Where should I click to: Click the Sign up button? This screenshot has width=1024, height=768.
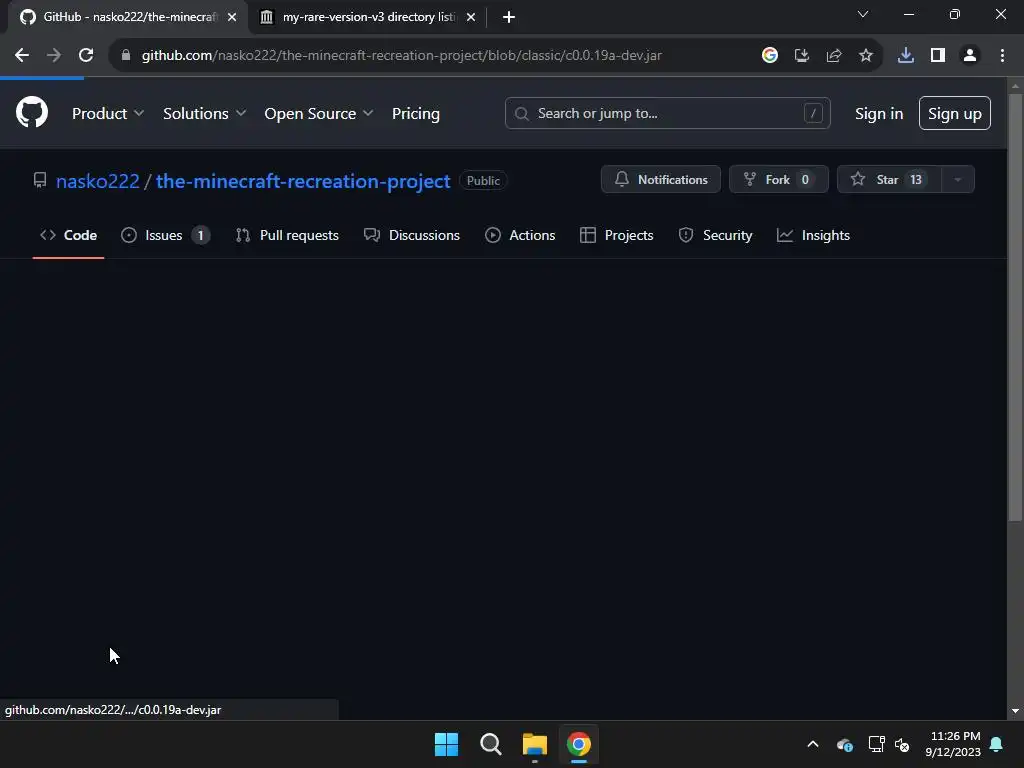point(954,113)
